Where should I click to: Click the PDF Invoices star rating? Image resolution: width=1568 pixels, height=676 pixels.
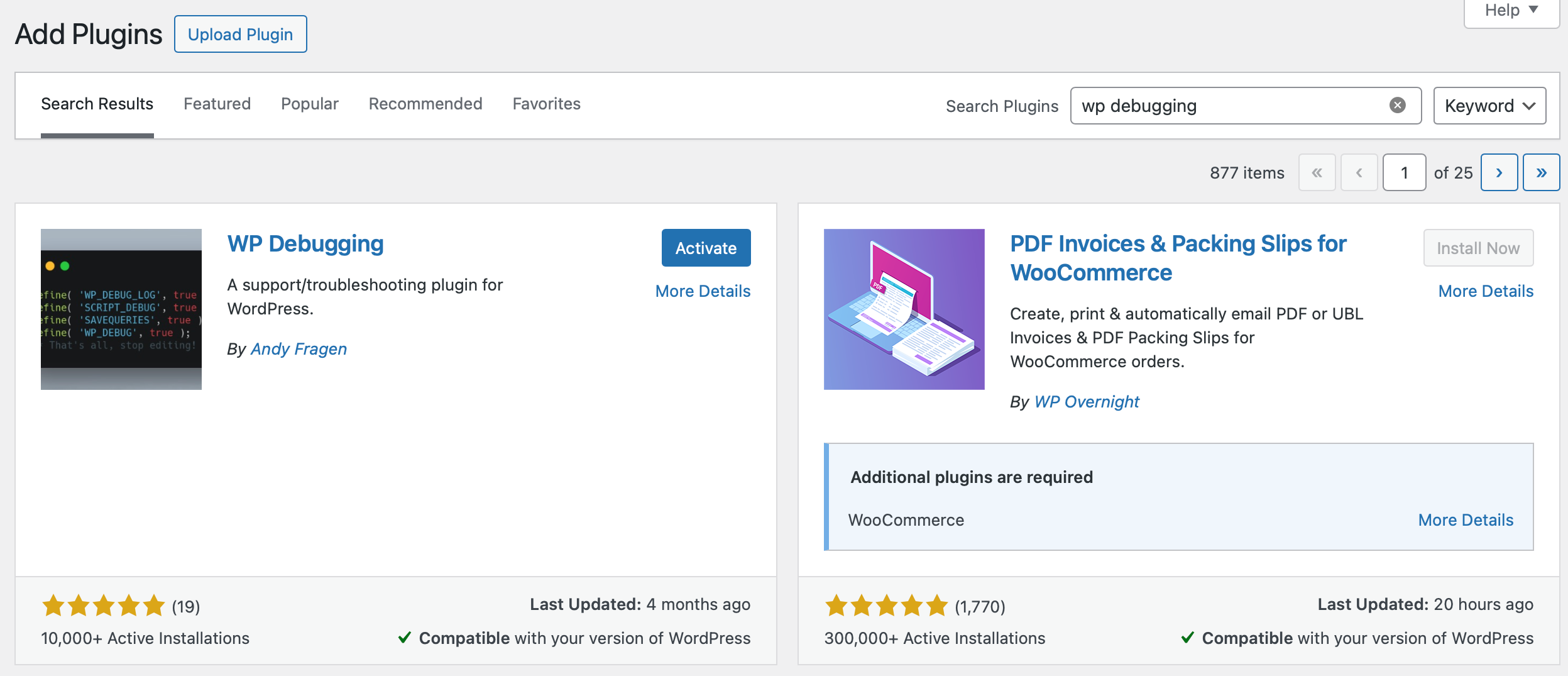886,606
